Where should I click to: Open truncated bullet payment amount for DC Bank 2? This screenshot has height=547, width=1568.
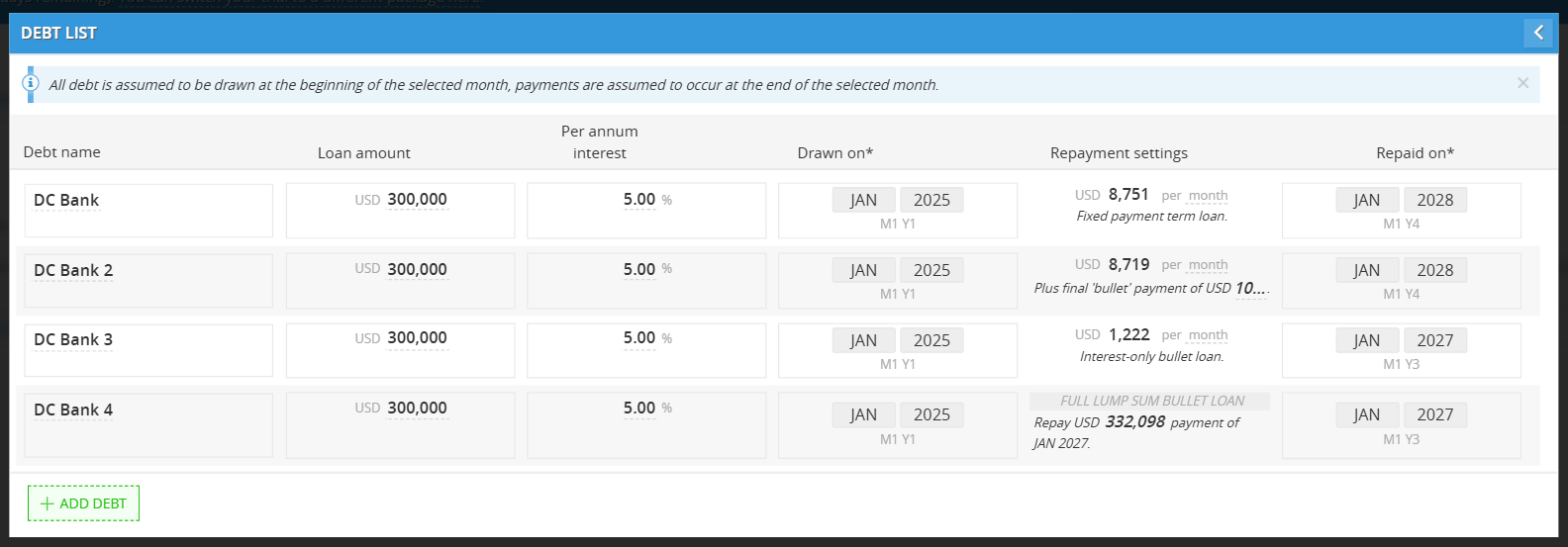point(1251,288)
